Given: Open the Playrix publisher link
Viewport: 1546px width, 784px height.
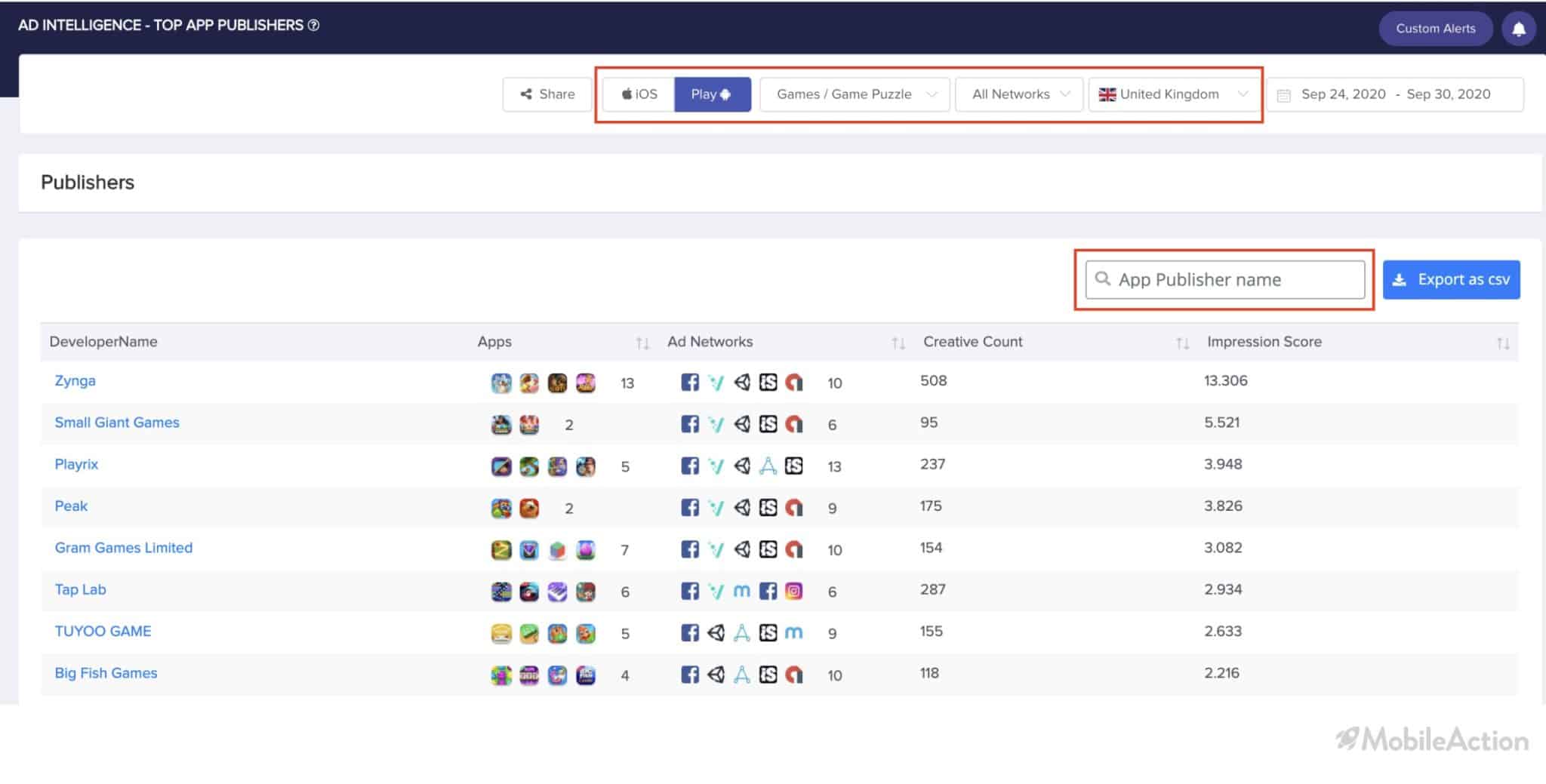Looking at the screenshot, I should (x=76, y=464).
